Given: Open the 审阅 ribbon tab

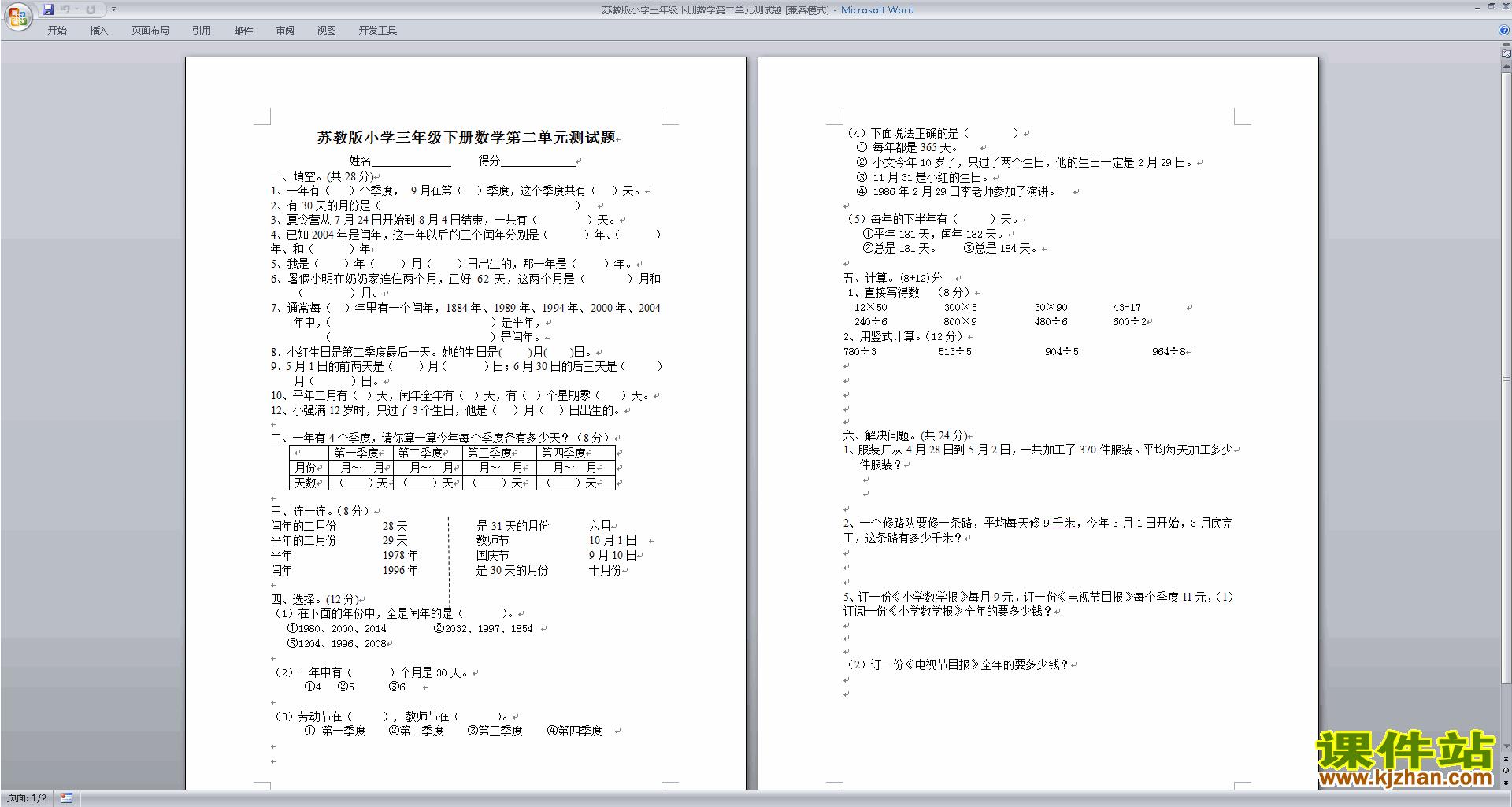Looking at the screenshot, I should (x=285, y=31).
